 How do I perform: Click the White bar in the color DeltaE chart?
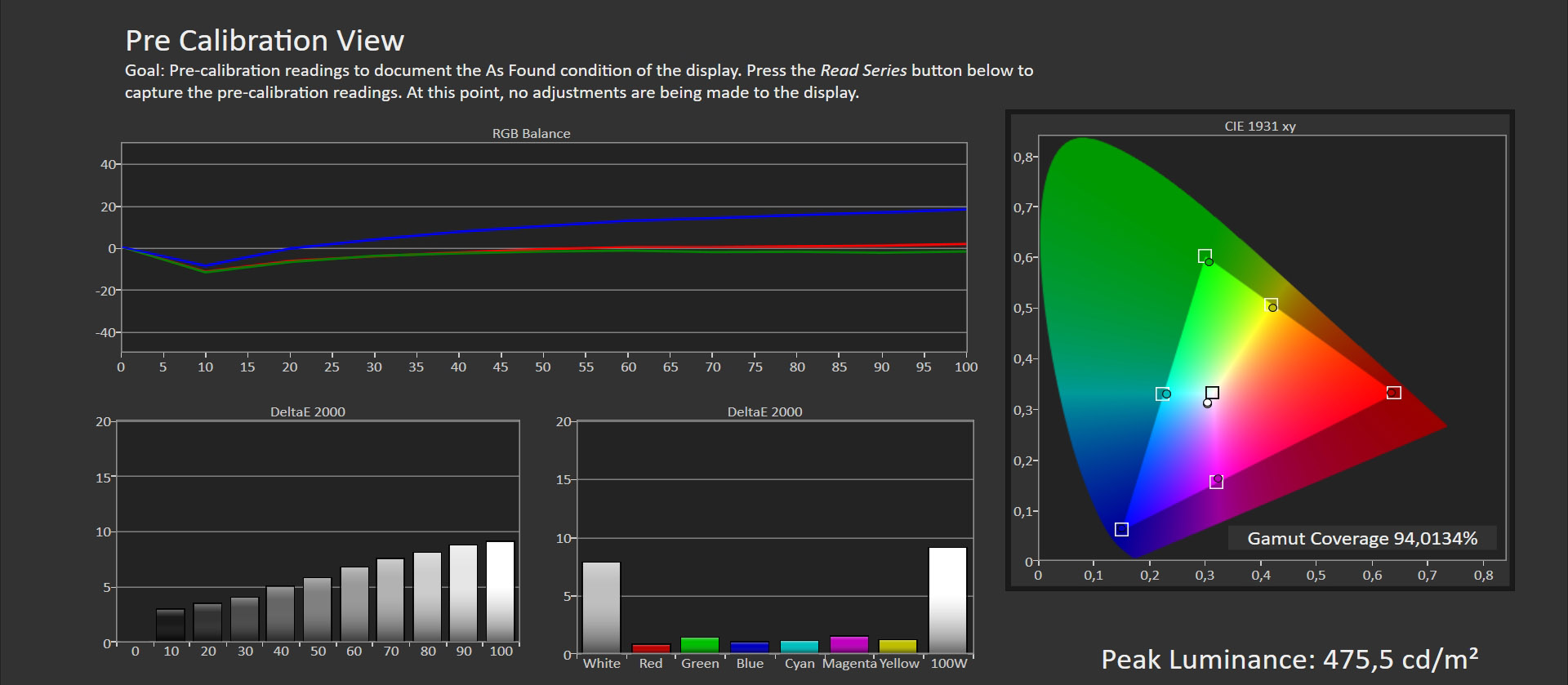(601, 607)
